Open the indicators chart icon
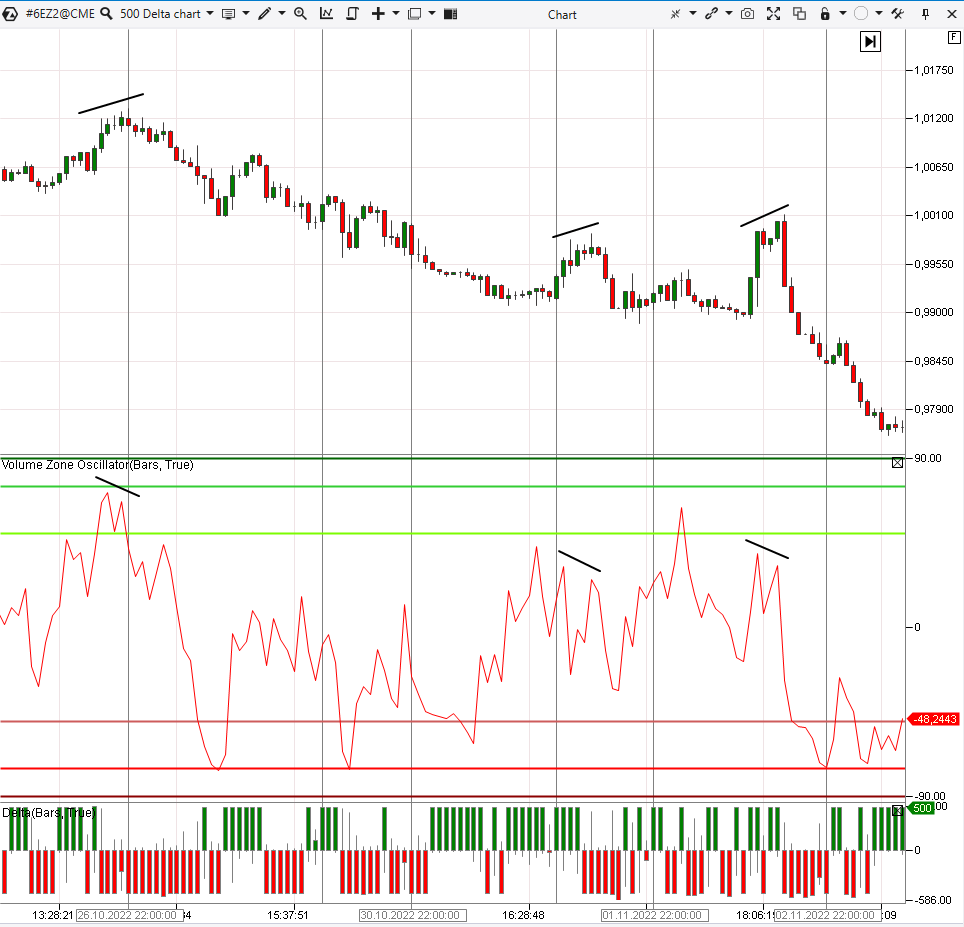Screen dimensions: 964x927 point(326,14)
